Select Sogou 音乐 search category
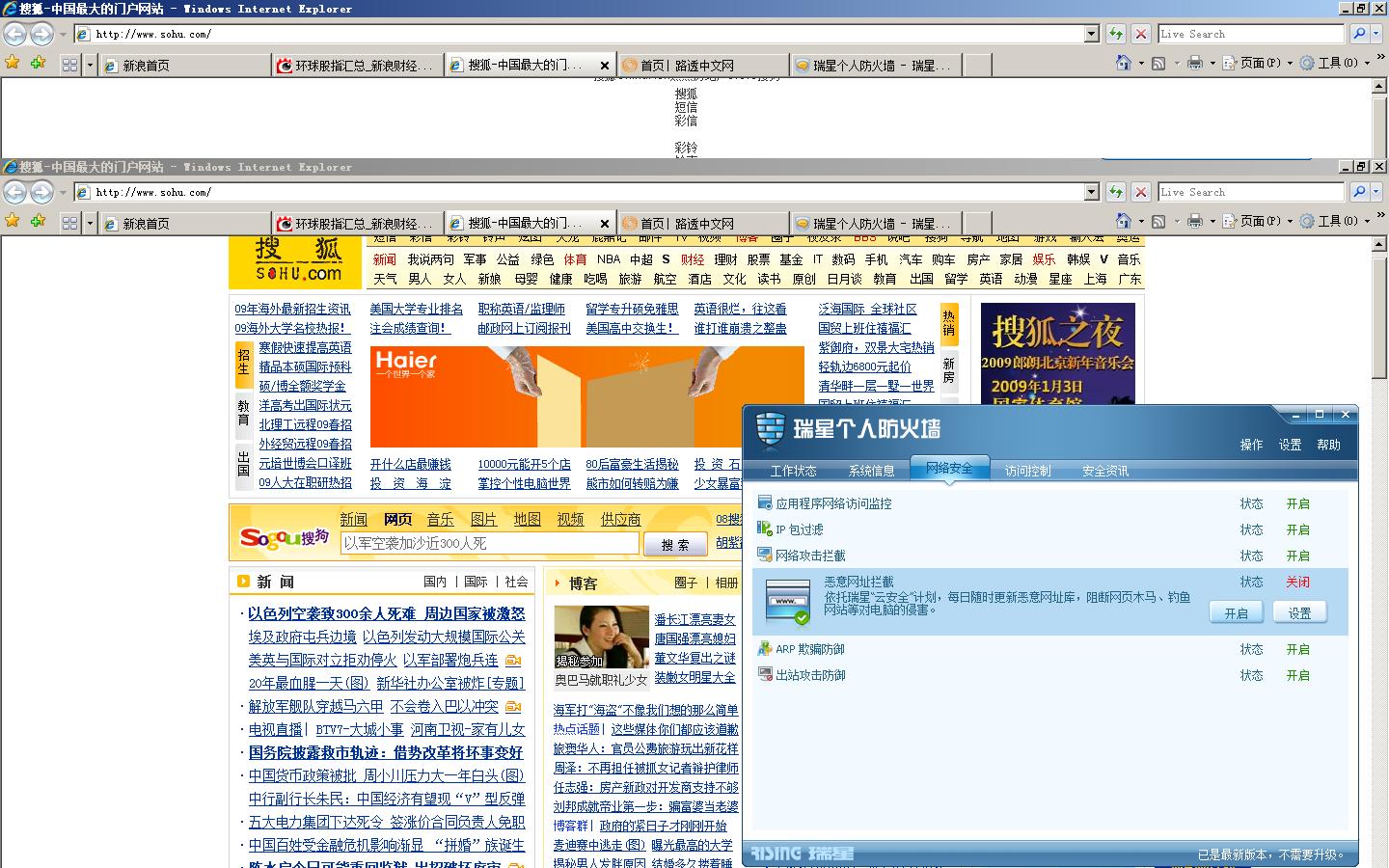Viewport: 1389px width, 868px height. point(440,519)
